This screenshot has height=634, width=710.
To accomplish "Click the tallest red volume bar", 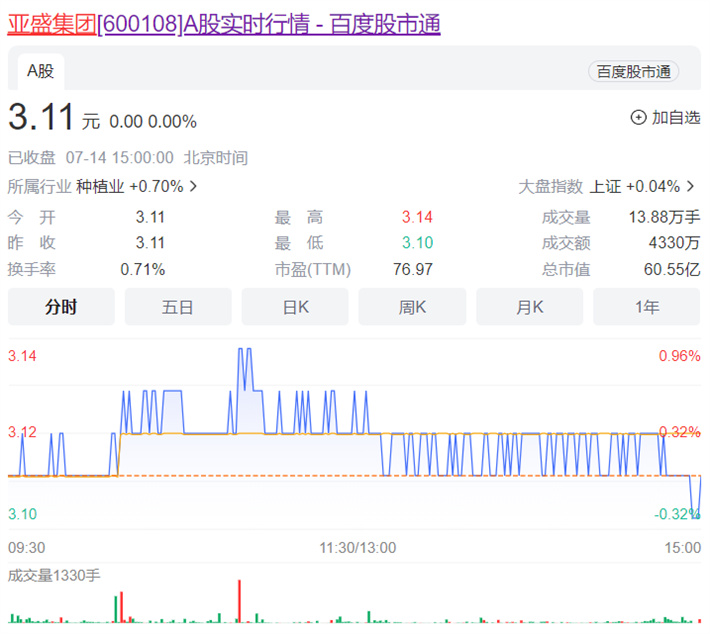I will 240,602.
